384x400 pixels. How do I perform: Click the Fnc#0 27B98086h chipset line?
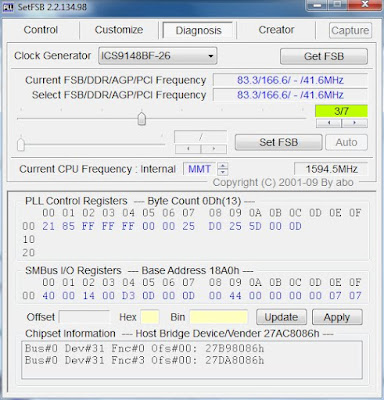(144, 349)
